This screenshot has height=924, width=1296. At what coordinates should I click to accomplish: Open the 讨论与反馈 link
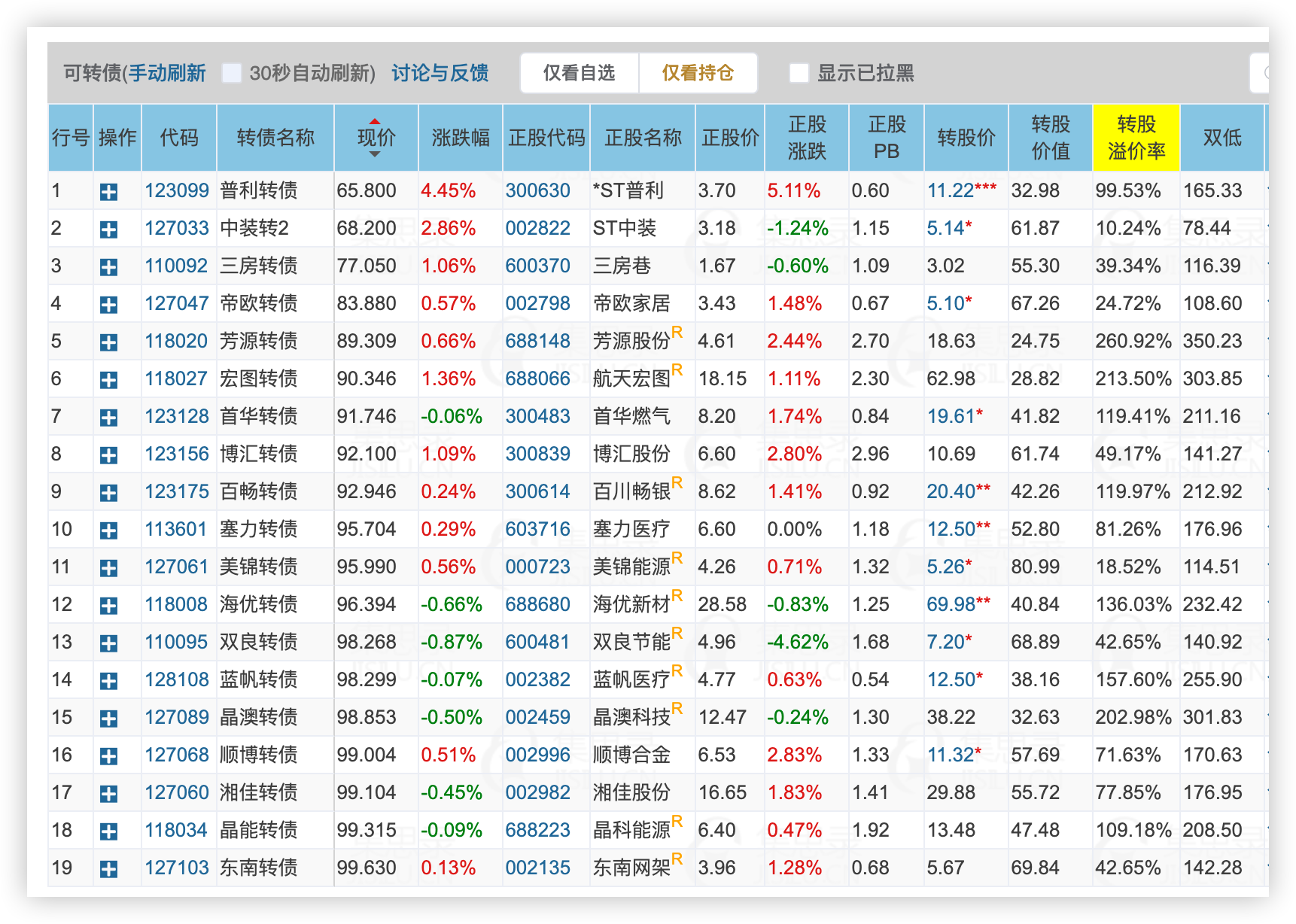pyautogui.click(x=440, y=73)
